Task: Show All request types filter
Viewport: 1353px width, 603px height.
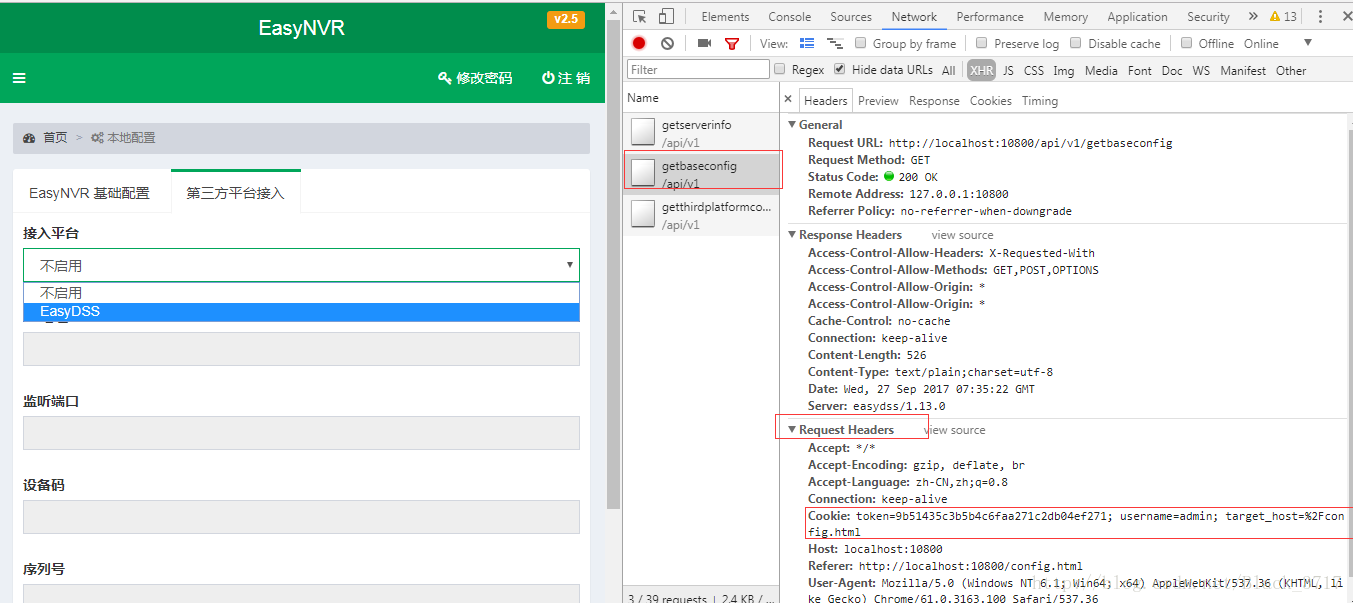Action: (948, 70)
